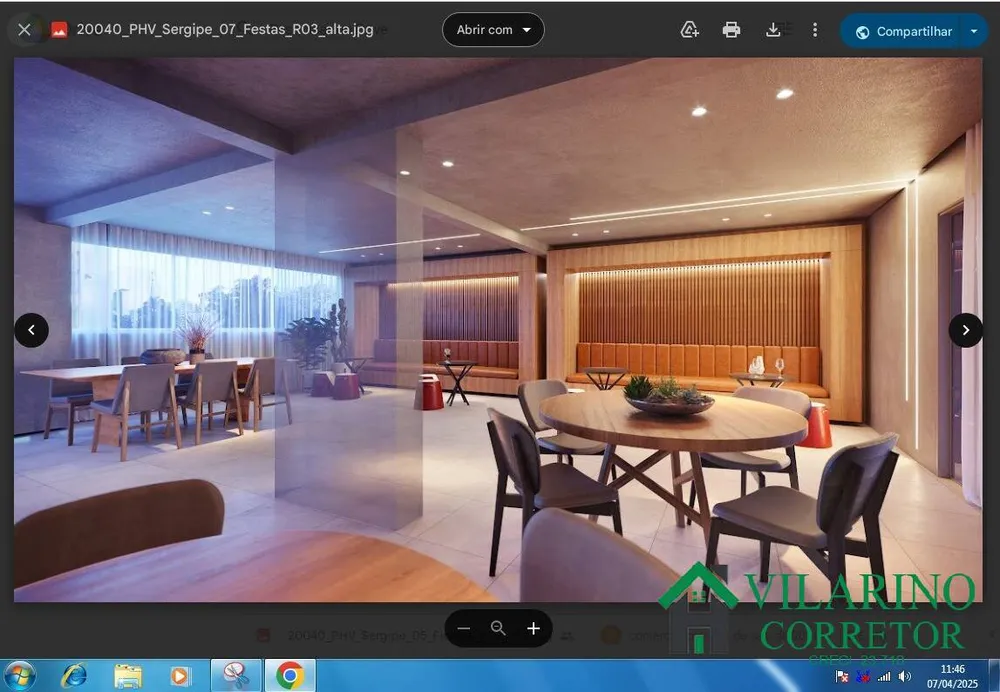Switch to Google Chrome on the taskbar

coord(290,676)
